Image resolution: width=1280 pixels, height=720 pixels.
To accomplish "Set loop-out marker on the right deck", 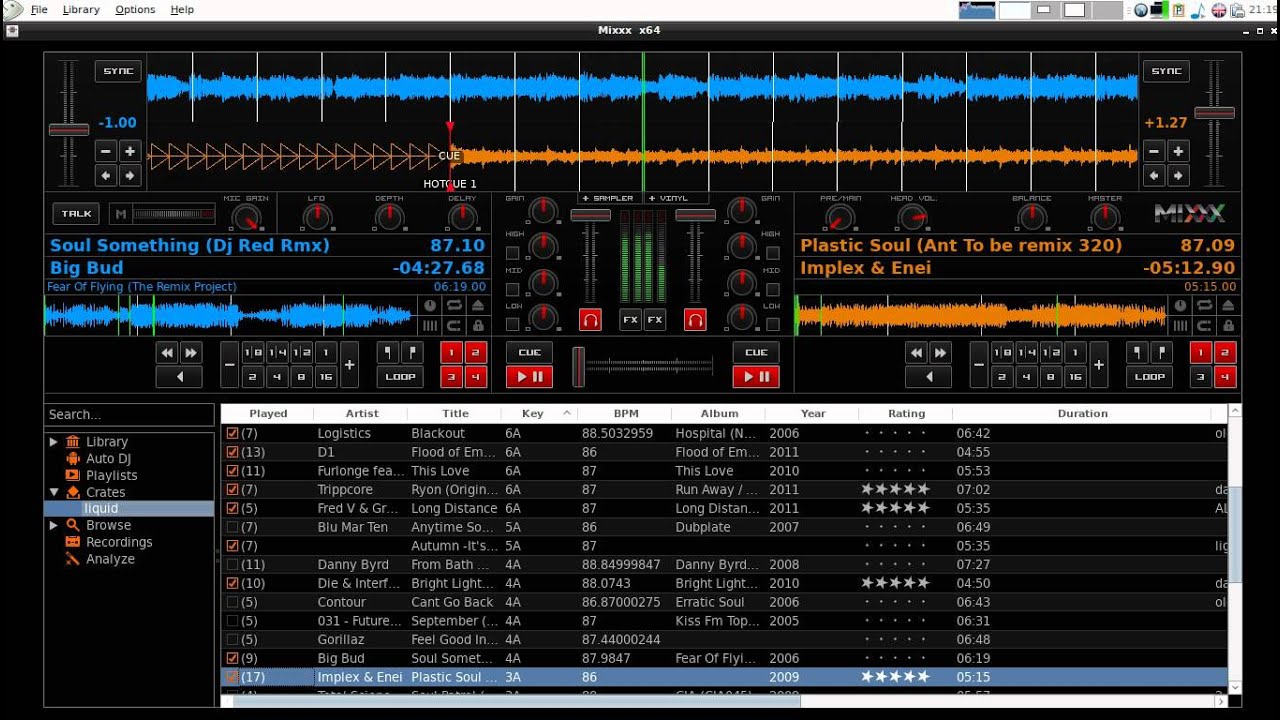I will coord(1162,353).
